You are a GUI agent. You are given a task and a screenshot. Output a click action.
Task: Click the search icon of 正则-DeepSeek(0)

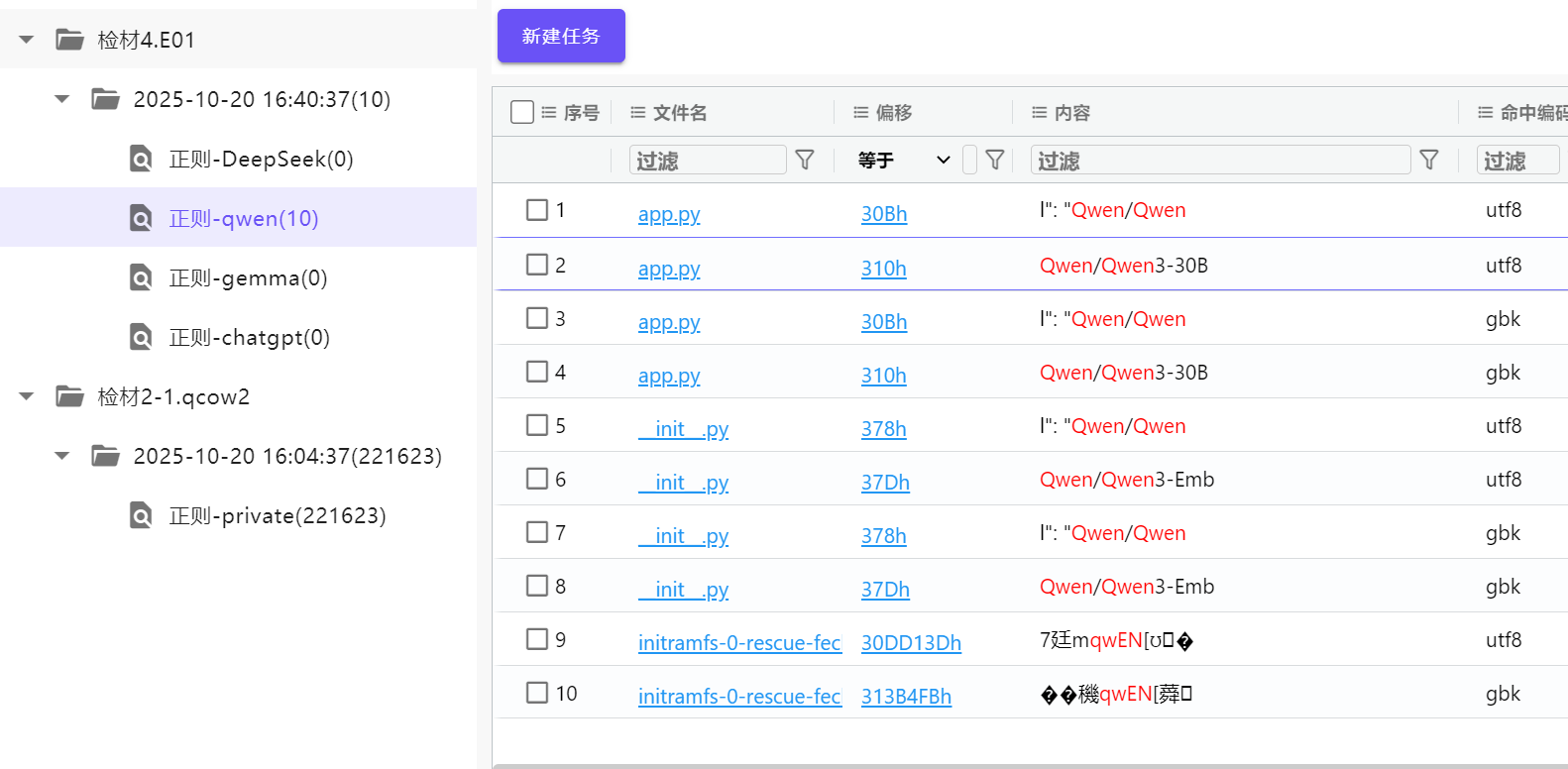click(x=142, y=159)
